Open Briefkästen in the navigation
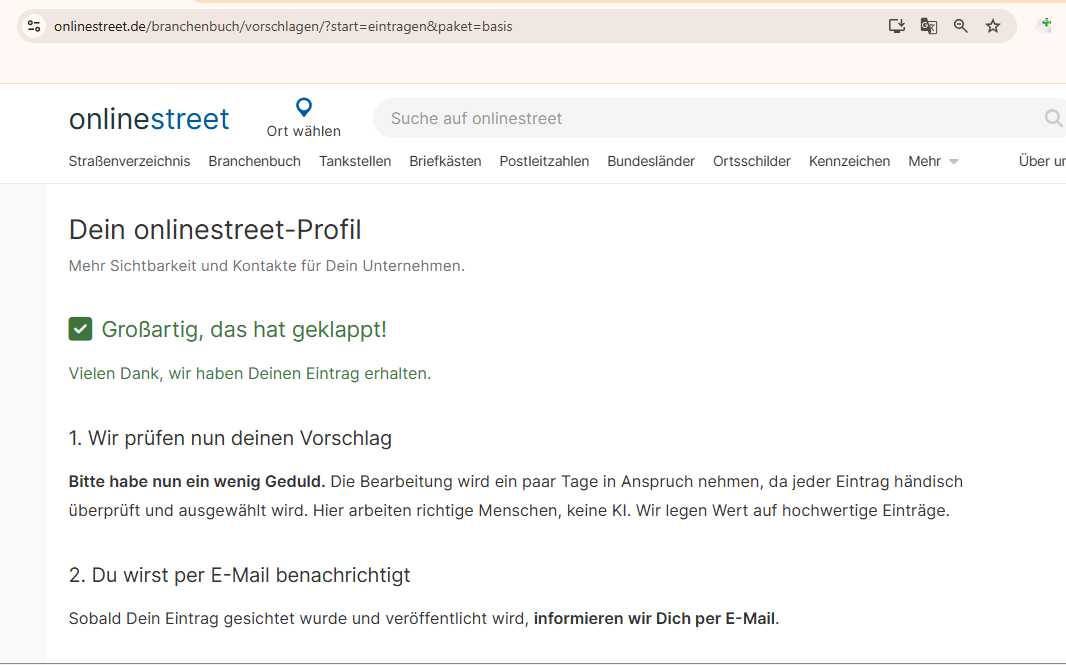1066x665 pixels. (x=445, y=161)
